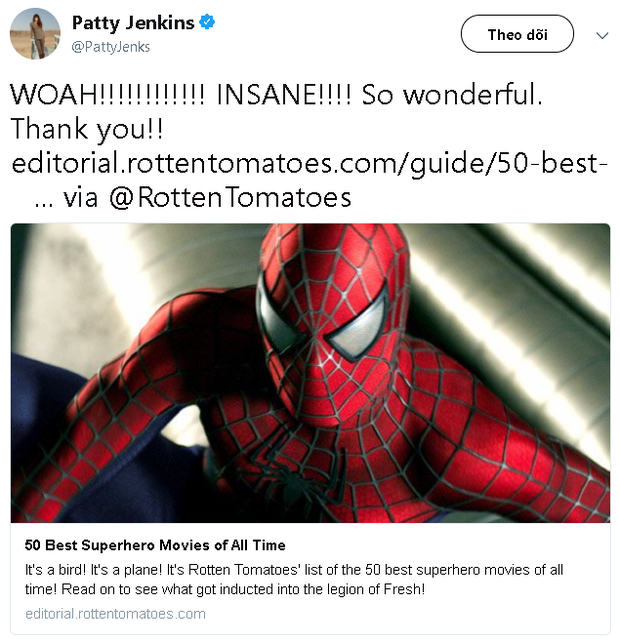Open Patty Jenkins' profile avatar
The image size is (620, 643).
coord(35,34)
